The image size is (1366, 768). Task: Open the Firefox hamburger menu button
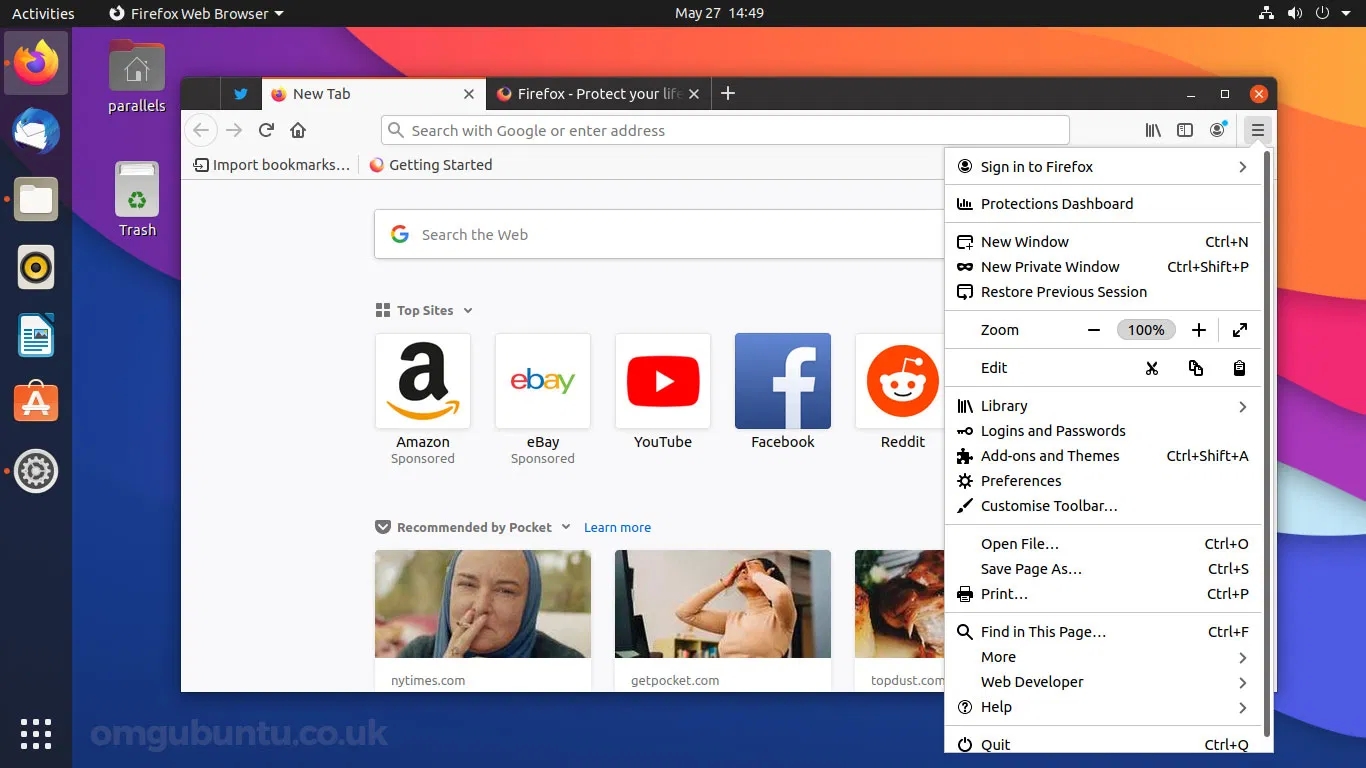(1258, 130)
